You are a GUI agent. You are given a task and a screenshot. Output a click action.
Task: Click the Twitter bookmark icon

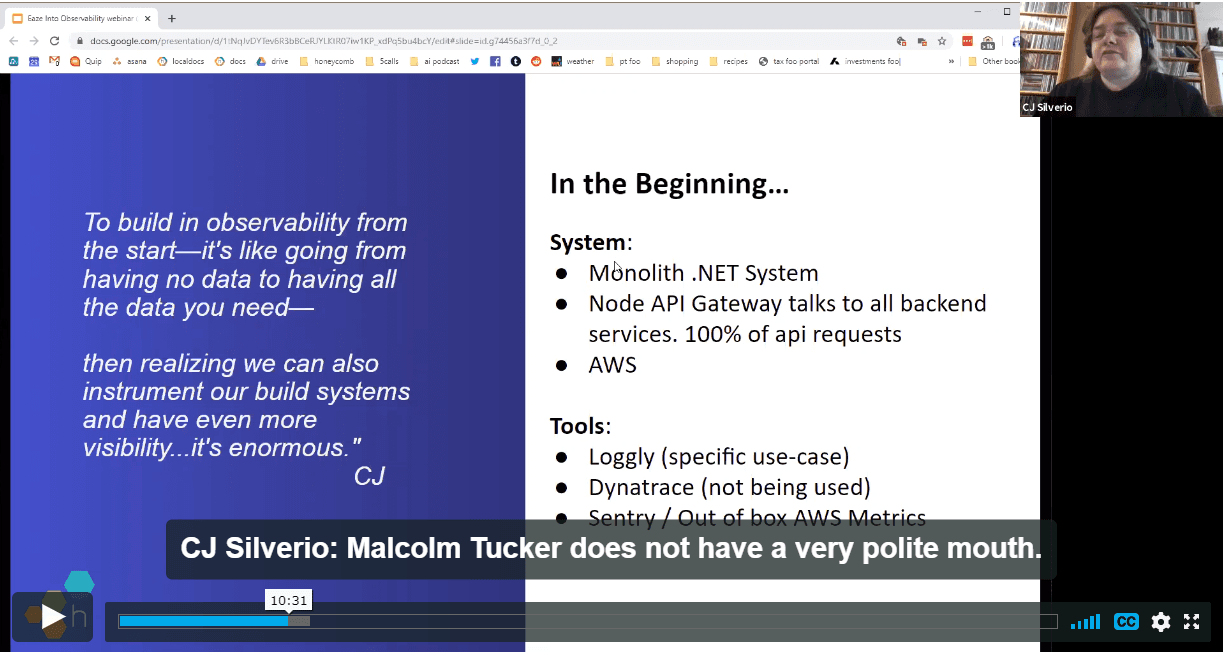(474, 61)
